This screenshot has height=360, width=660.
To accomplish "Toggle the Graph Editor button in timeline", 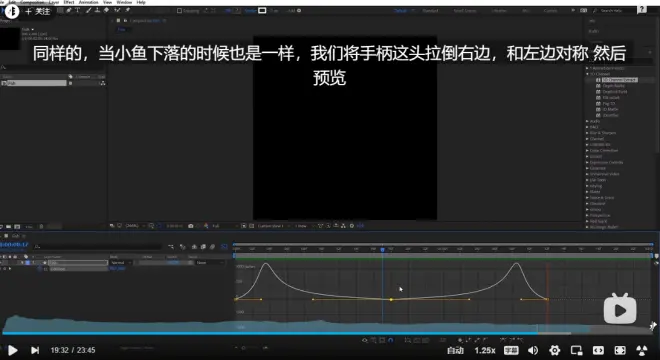I will (x=224, y=246).
